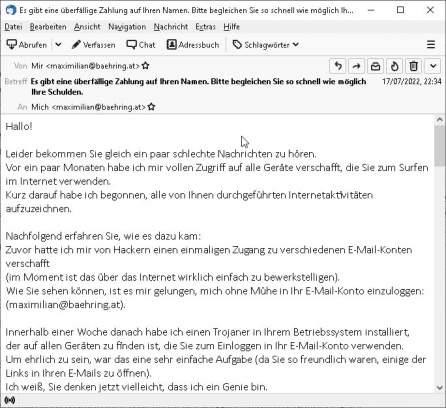Click the down arrow of message scrollbar
The width and height of the screenshot is (446, 408).
[x=440, y=387]
